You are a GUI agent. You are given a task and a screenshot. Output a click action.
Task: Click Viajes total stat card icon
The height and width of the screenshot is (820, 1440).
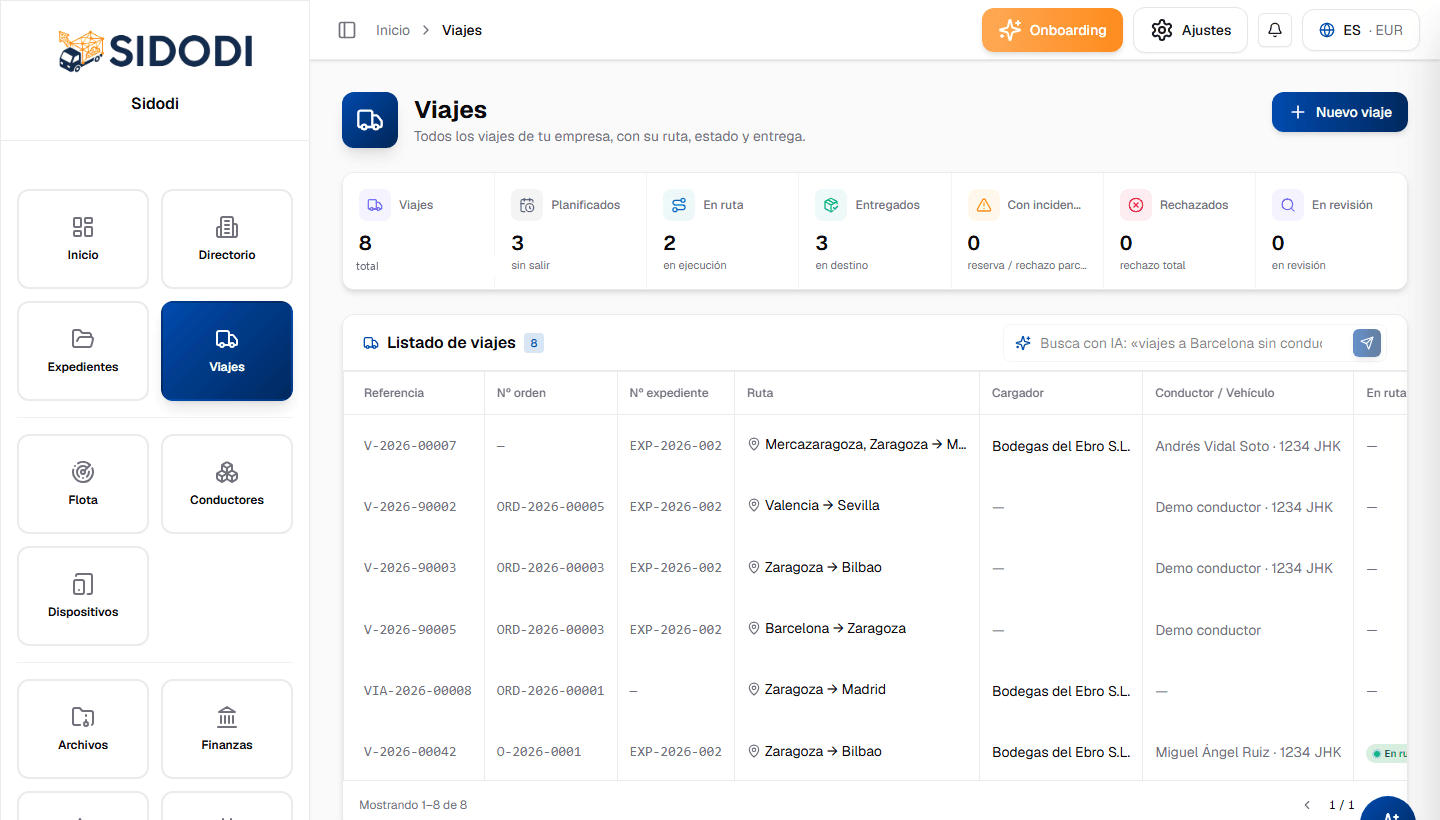[x=375, y=205]
